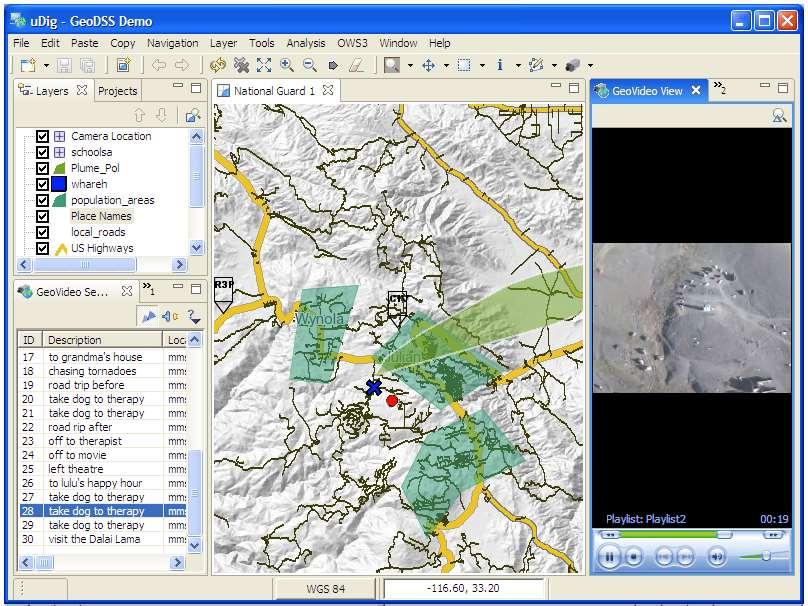Open dropdown arrow beside New icon
808x606 pixels.
[x=46, y=65]
